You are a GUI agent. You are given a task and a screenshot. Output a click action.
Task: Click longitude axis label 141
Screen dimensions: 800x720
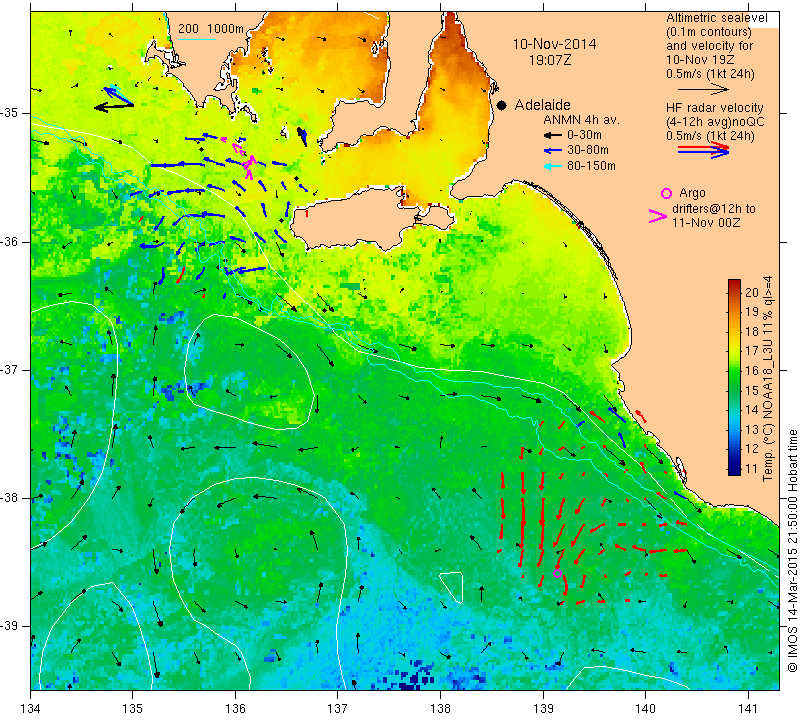748,709
